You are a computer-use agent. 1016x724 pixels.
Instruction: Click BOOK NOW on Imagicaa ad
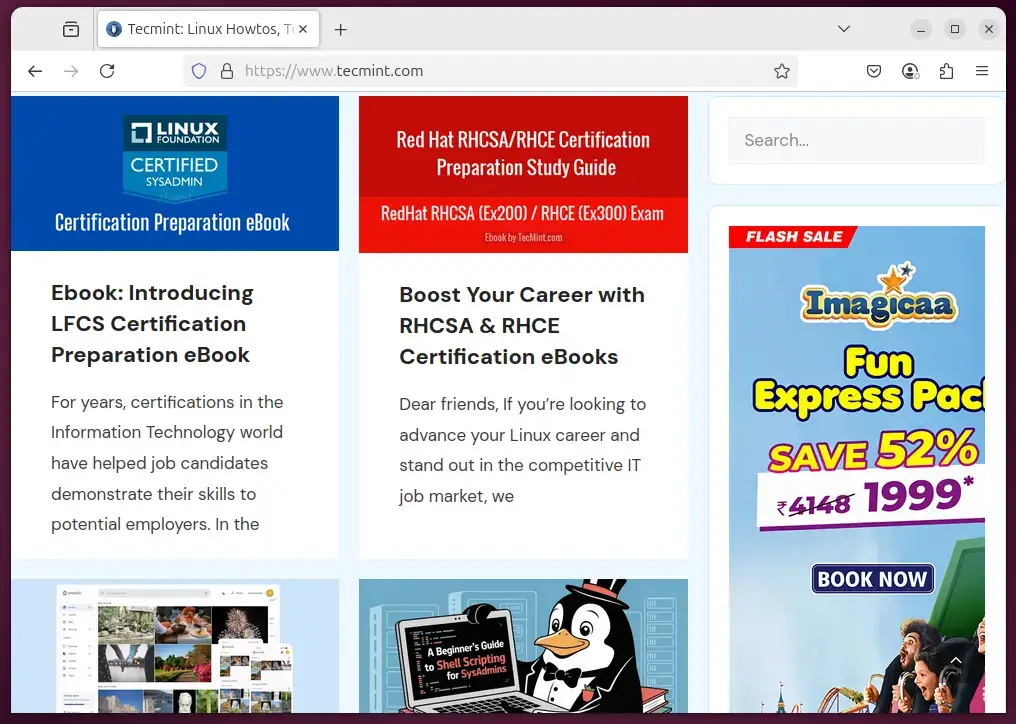[x=872, y=579]
